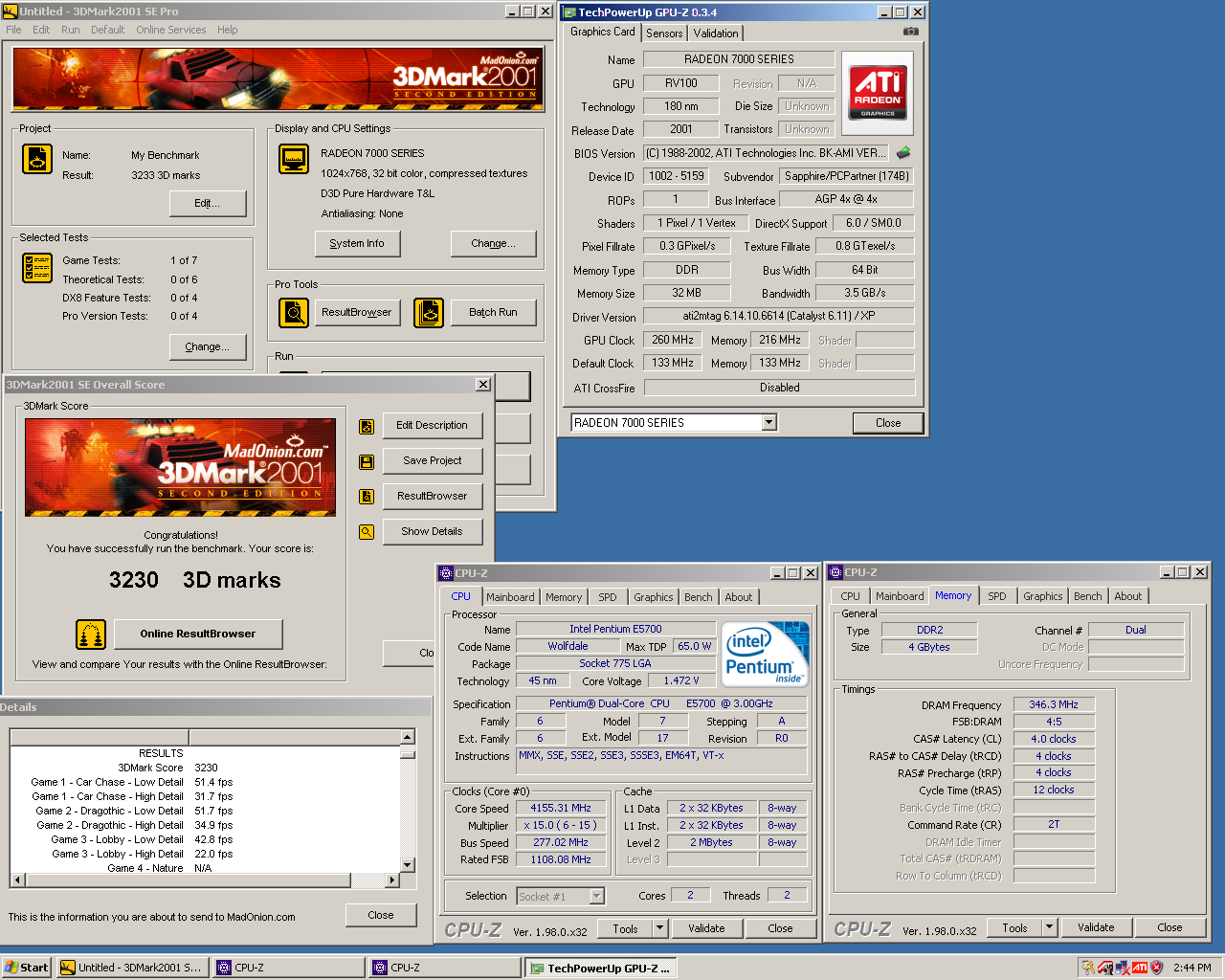Click the Details list vertical scrollbar down arrow
Viewport: 1225px width, 980px height.
(x=408, y=865)
